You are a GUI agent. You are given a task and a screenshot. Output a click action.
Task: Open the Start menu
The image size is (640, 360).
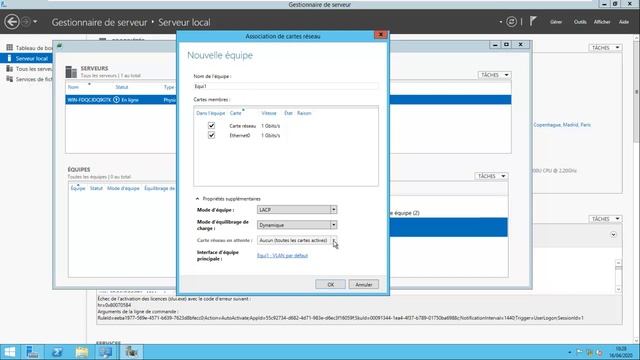click(x=9, y=352)
